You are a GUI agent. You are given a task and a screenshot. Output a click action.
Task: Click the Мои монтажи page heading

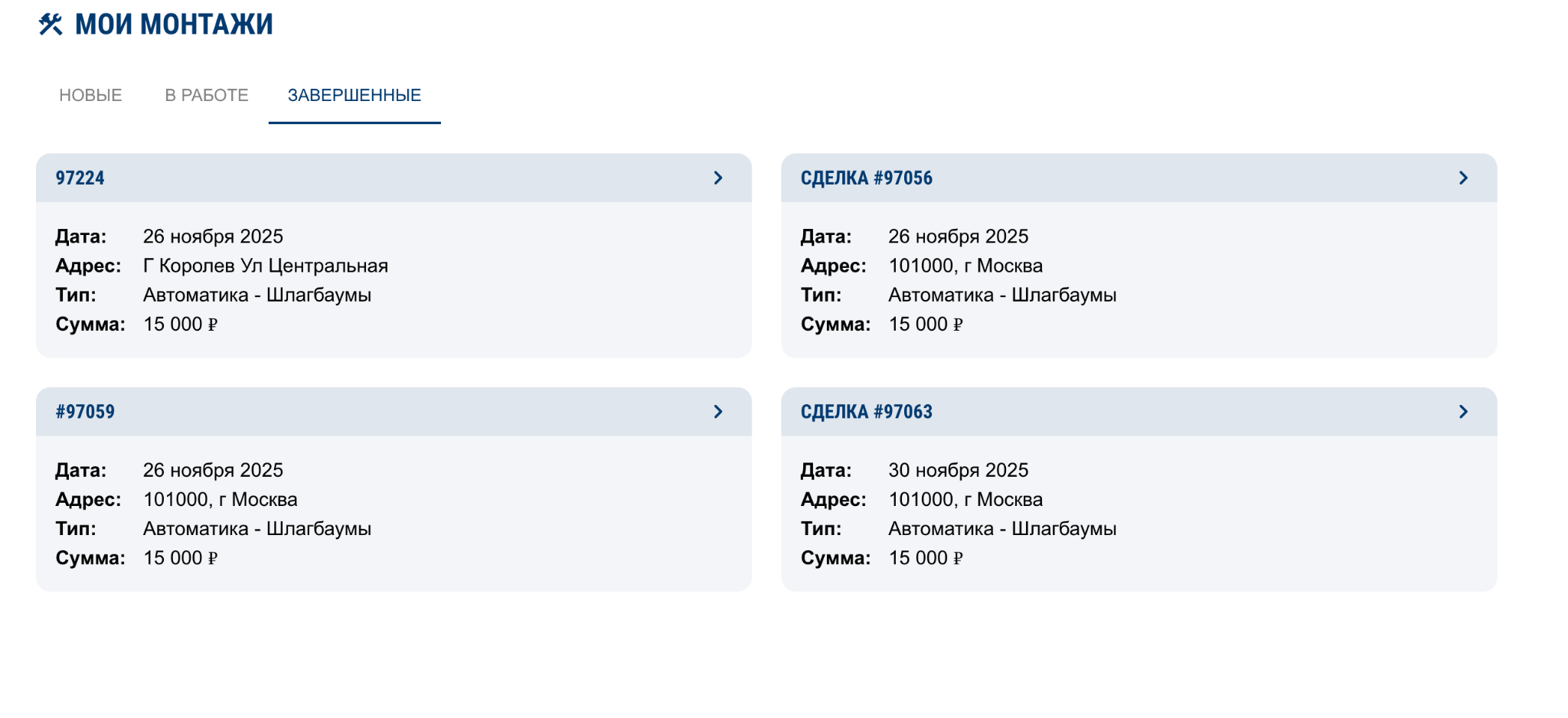point(174,24)
